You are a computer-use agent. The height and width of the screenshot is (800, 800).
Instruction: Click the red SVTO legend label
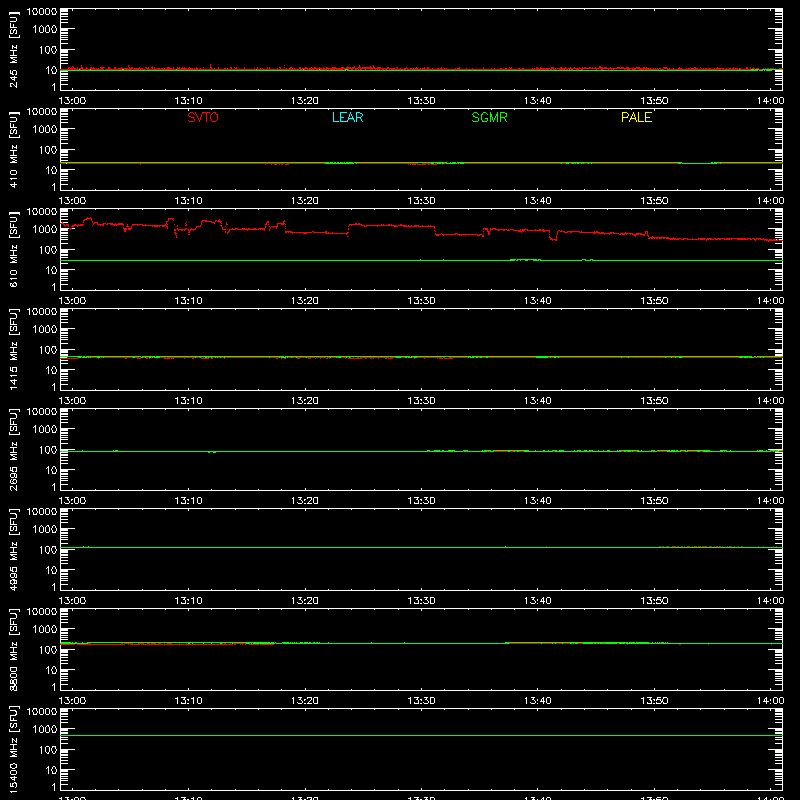click(x=203, y=117)
